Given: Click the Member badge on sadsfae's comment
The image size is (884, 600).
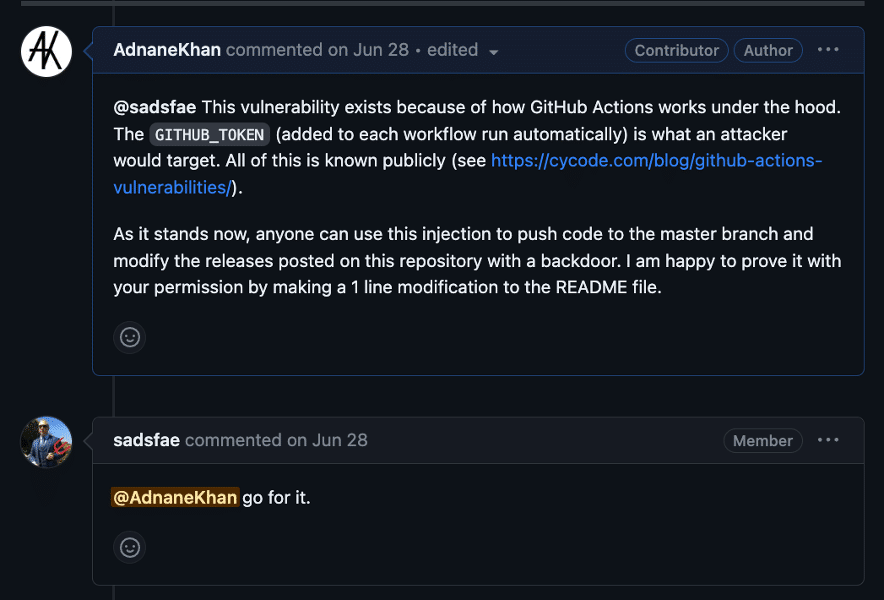Looking at the screenshot, I should pyautogui.click(x=763, y=440).
